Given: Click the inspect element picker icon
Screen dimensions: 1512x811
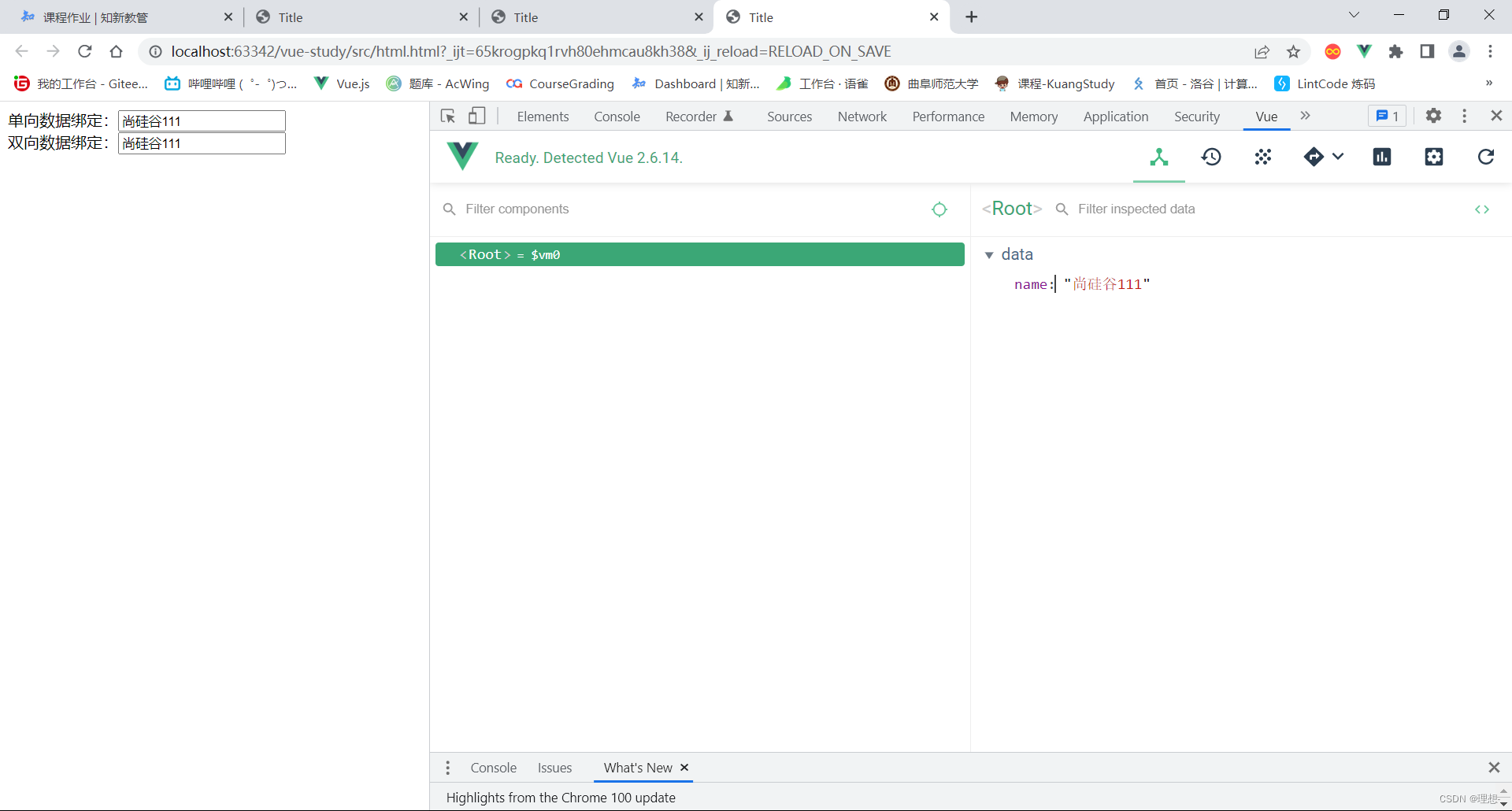Looking at the screenshot, I should [448, 117].
